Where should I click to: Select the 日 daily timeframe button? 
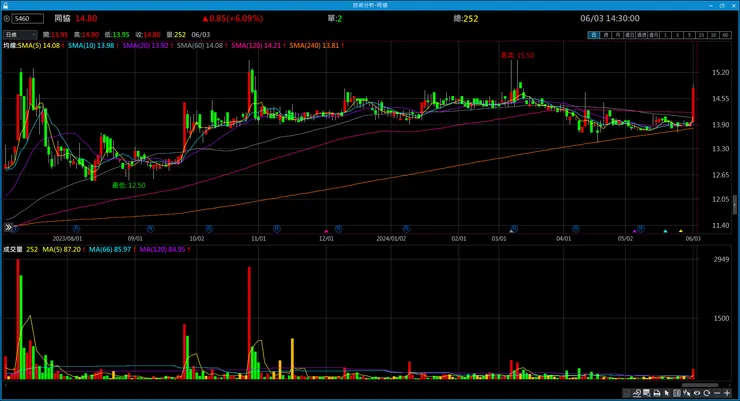point(594,35)
